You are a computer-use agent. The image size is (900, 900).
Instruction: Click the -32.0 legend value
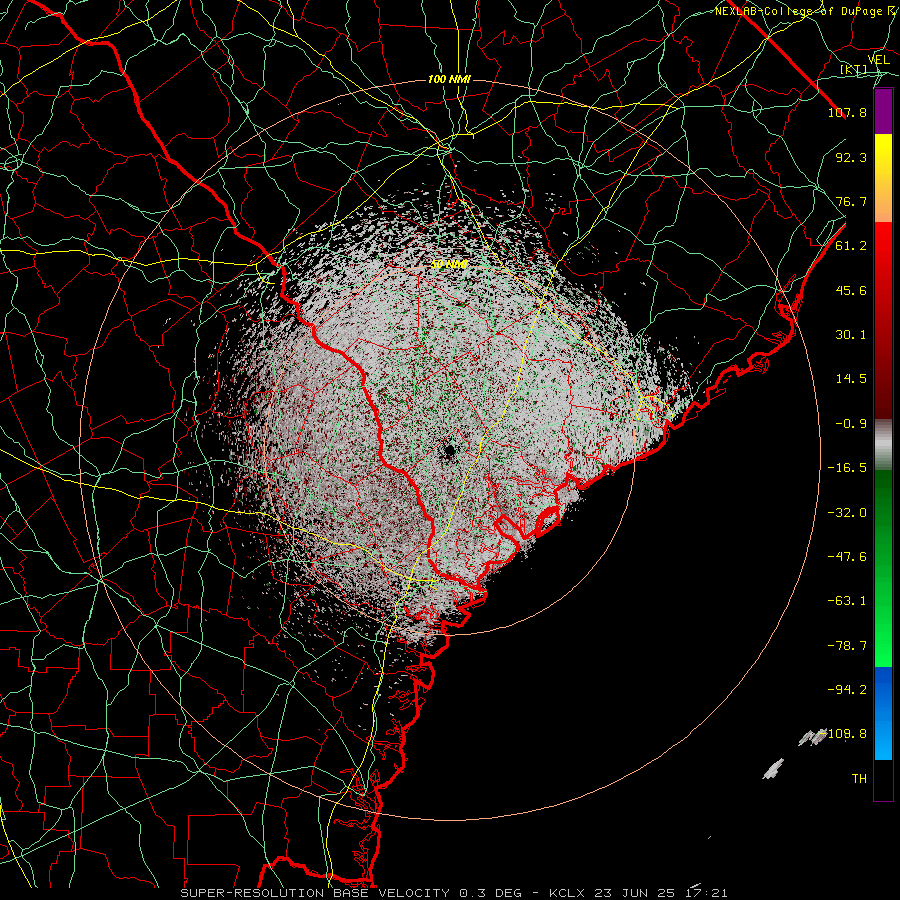coord(847,513)
